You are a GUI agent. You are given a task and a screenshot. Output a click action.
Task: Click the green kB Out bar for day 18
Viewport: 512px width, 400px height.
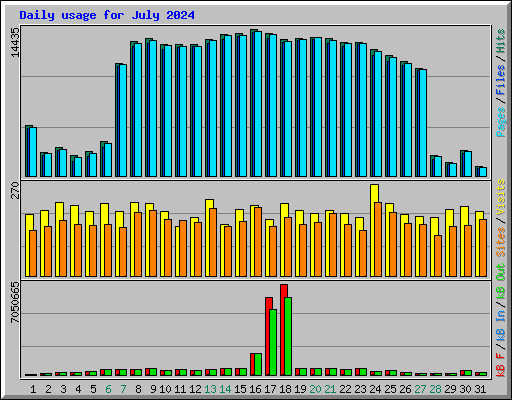[x=288, y=337]
